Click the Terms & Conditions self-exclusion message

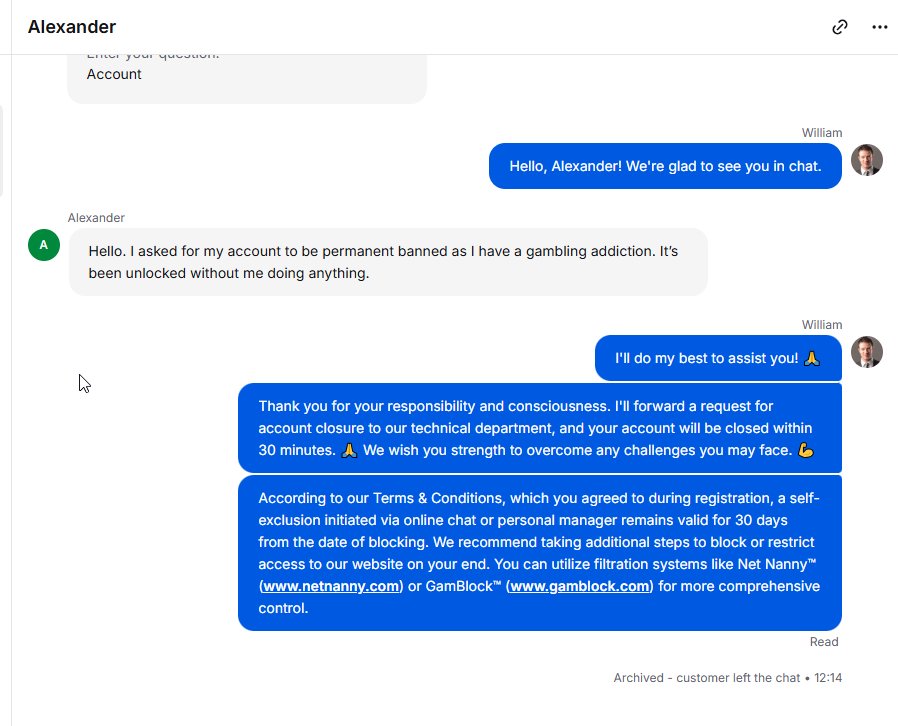tap(539, 553)
